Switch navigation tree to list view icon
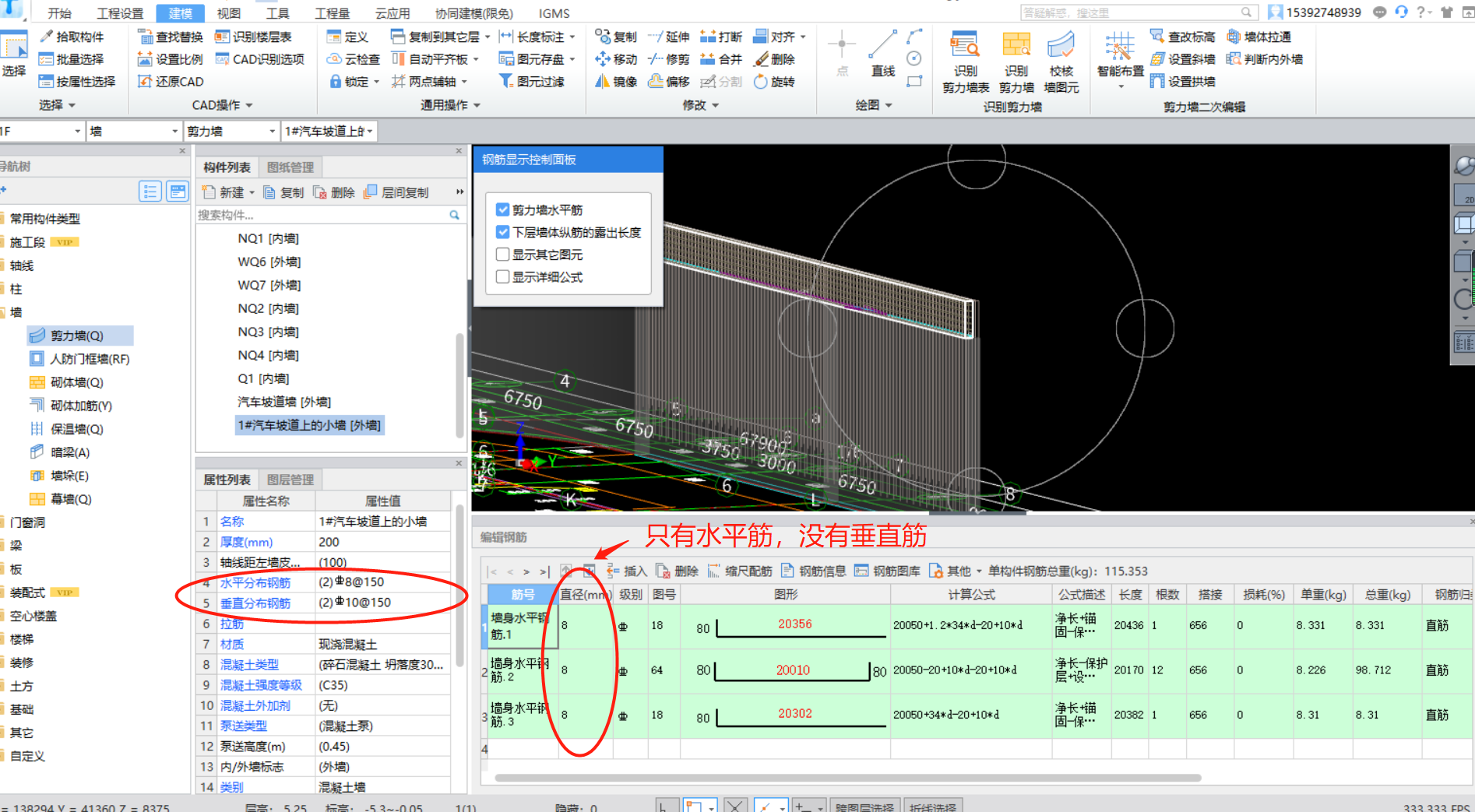This screenshot has height=812, width=1475. [150, 191]
